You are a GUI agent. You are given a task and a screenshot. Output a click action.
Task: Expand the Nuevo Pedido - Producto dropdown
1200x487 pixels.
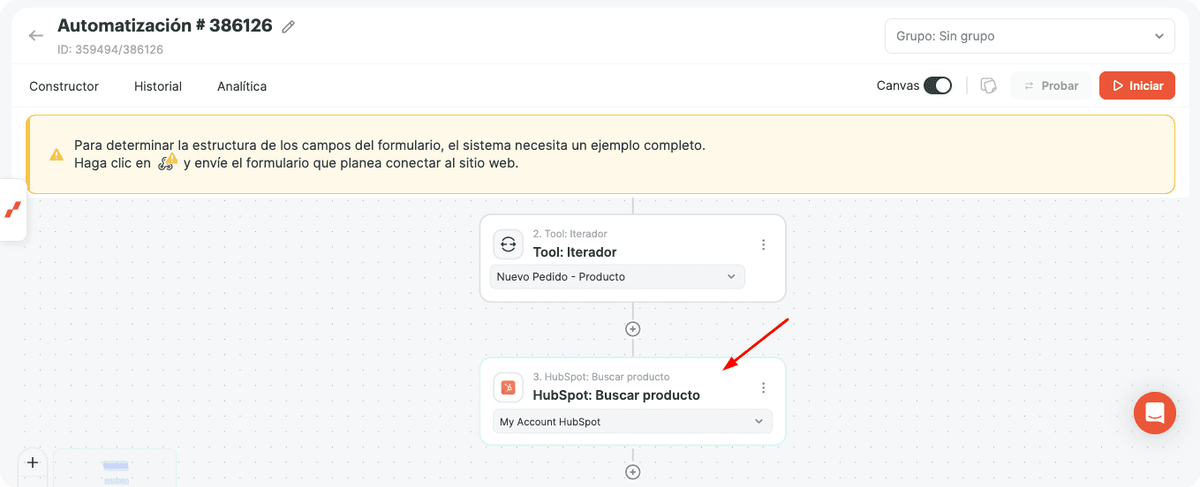point(617,277)
